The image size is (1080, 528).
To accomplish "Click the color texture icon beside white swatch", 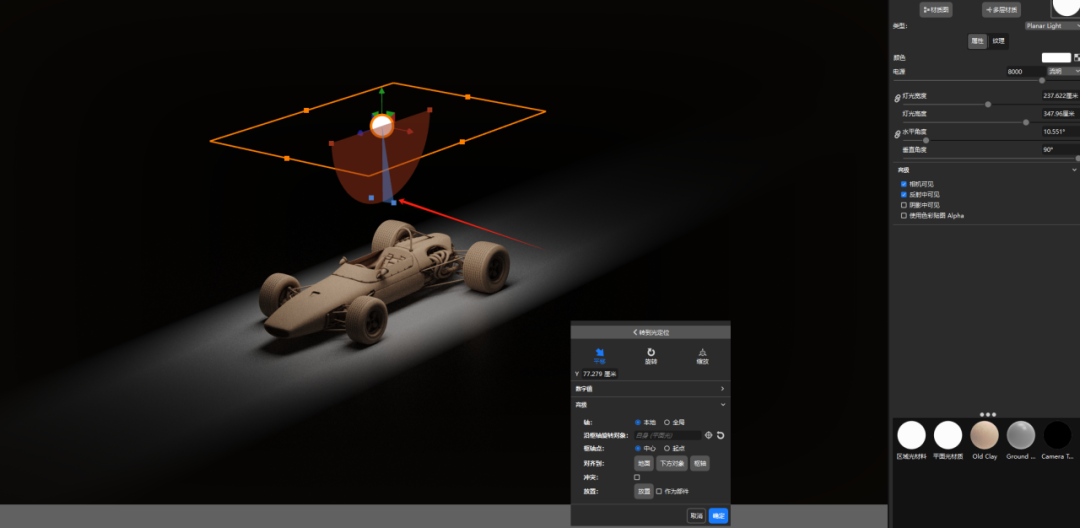I will (1076, 58).
